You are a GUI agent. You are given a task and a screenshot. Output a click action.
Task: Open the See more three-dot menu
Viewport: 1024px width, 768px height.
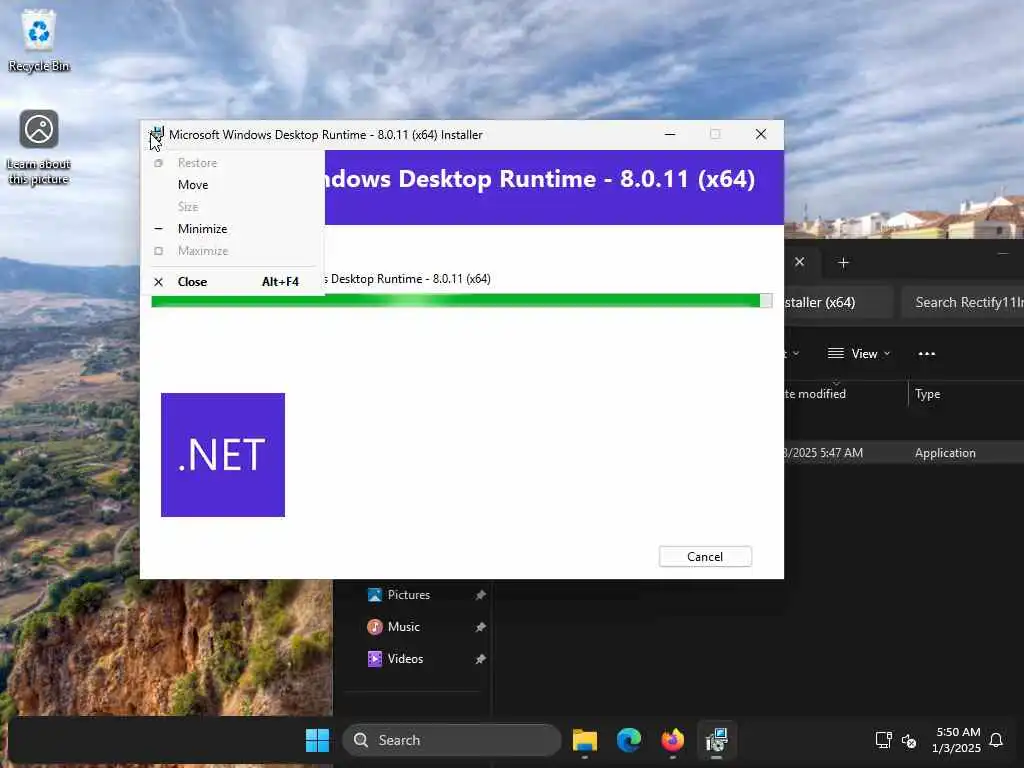click(926, 353)
